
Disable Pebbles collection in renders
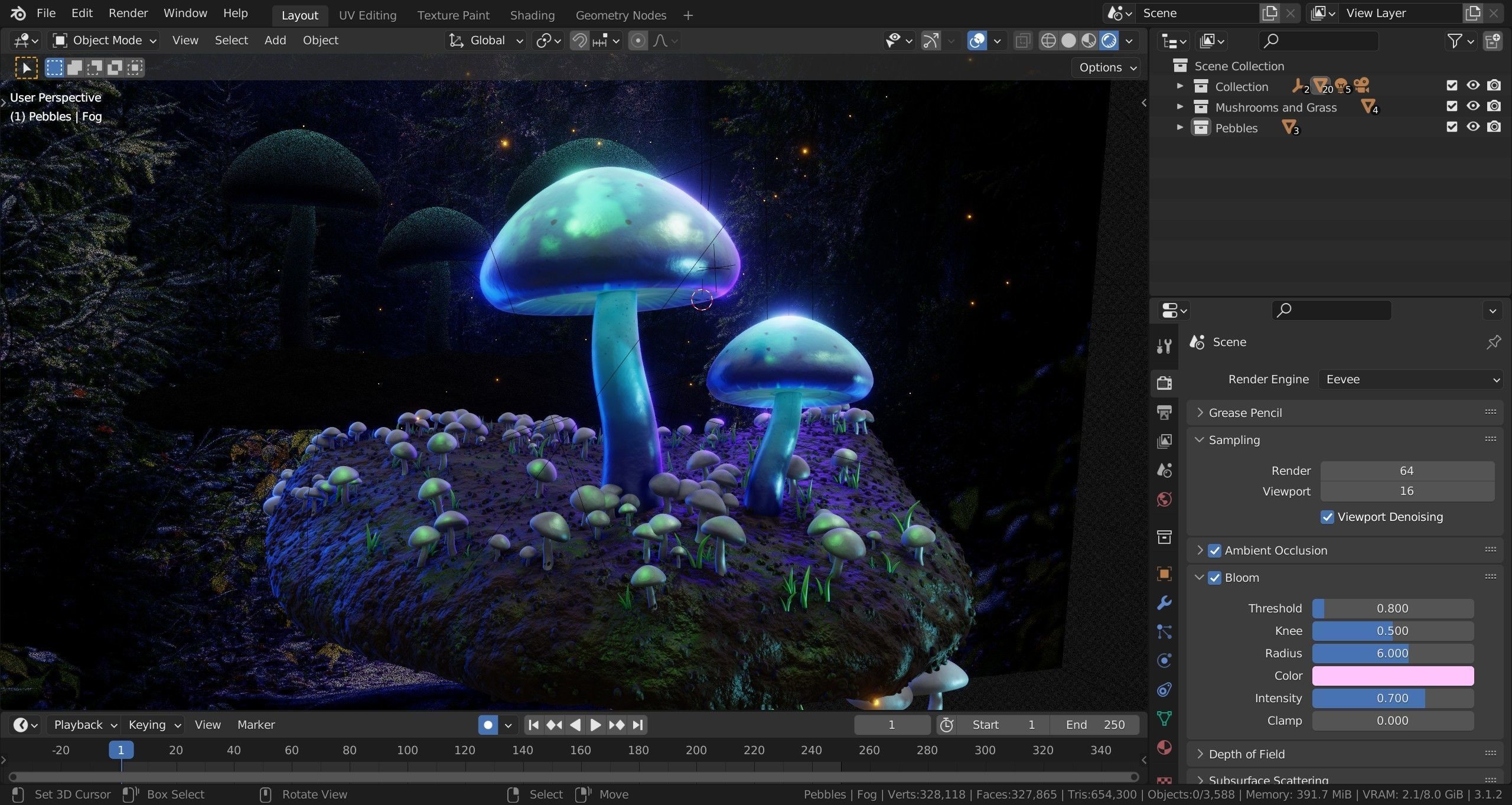point(1493,127)
